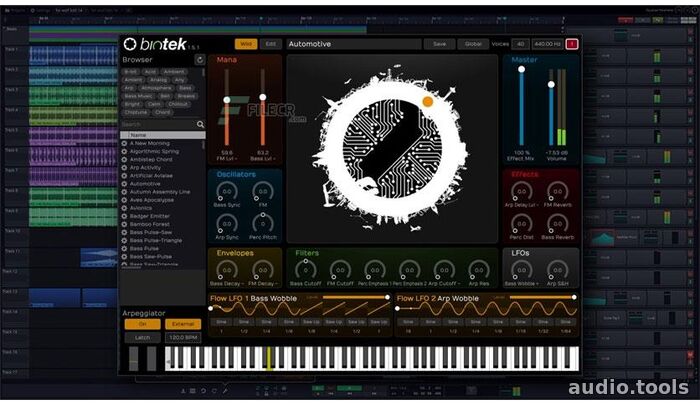Screen dimensions: 700x405
Task: Switch to the Wild view tab
Action: [x=245, y=44]
